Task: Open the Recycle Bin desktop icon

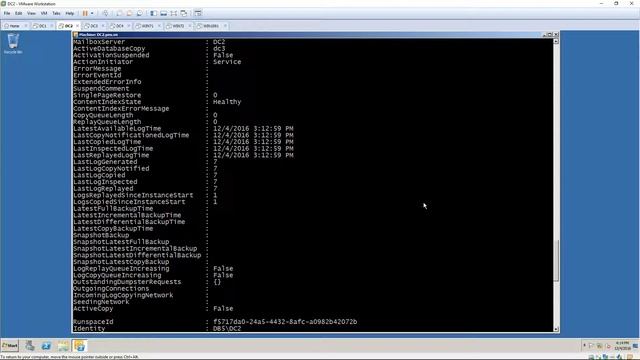Action: point(13,43)
